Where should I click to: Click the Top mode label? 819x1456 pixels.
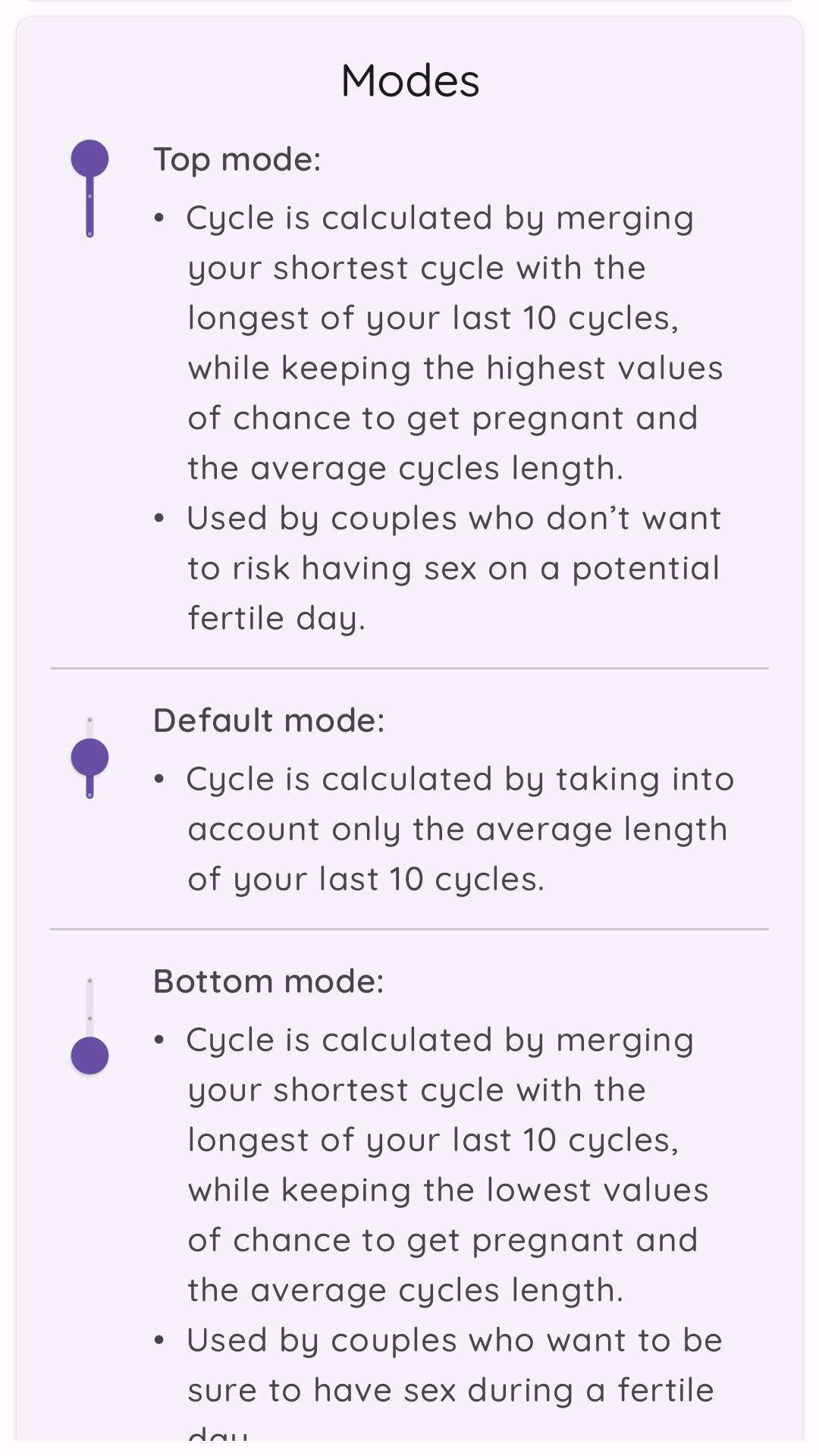pyautogui.click(x=237, y=160)
